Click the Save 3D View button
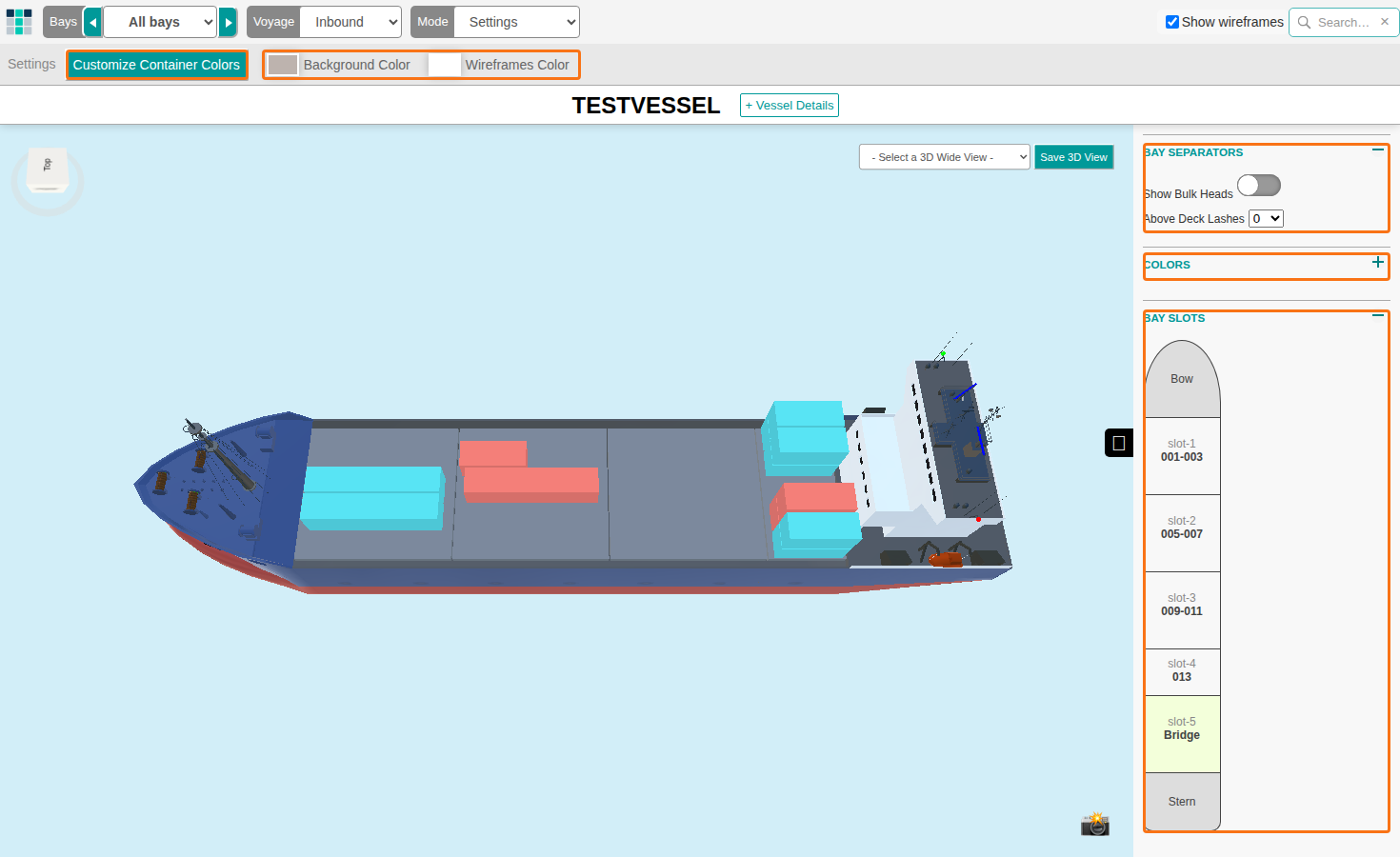Screen dimensions: 1400x857 1074,157
